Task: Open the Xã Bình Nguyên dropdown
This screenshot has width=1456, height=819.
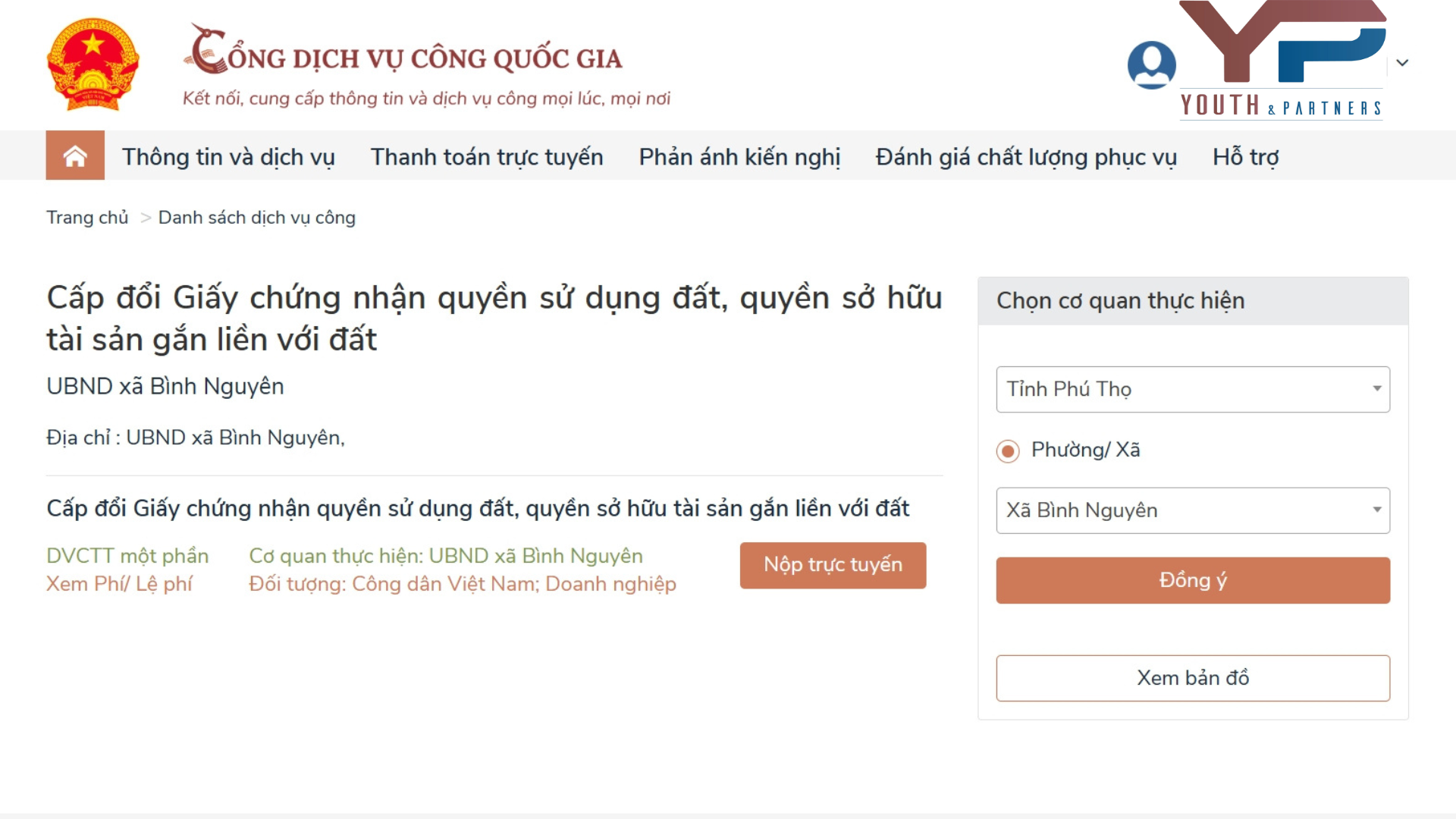Action: (1192, 510)
